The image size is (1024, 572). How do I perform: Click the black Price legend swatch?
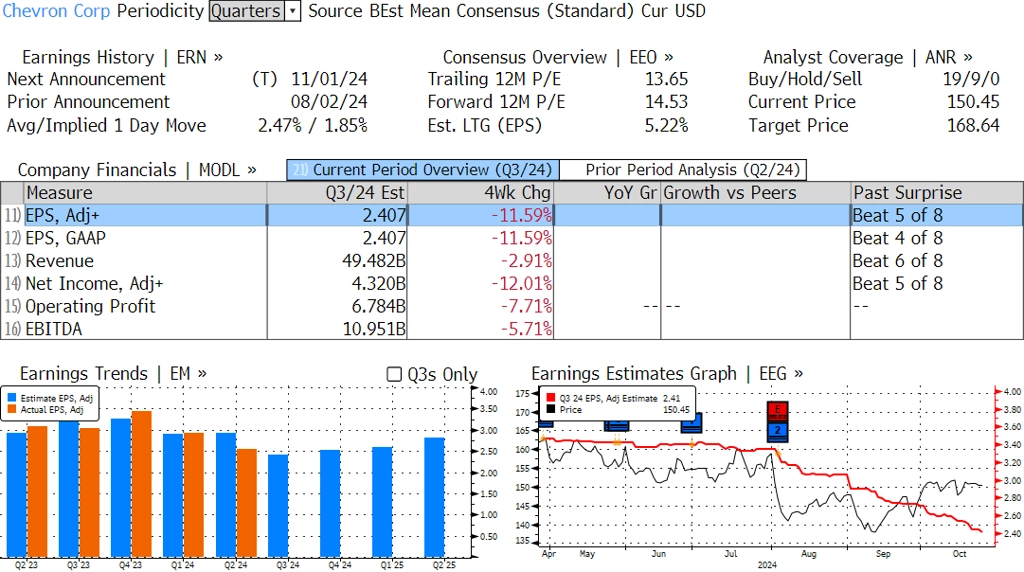pyautogui.click(x=551, y=409)
